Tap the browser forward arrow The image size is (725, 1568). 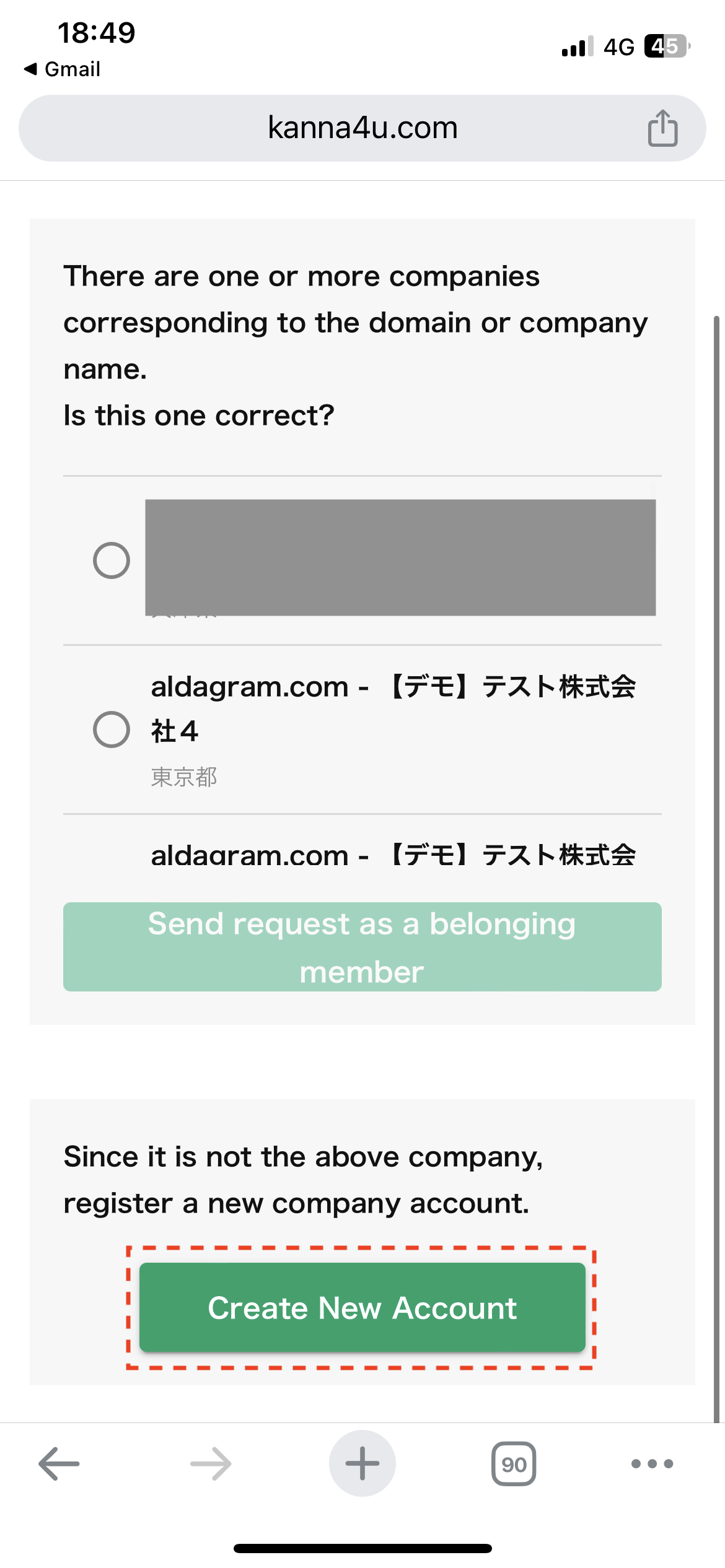tap(211, 1463)
